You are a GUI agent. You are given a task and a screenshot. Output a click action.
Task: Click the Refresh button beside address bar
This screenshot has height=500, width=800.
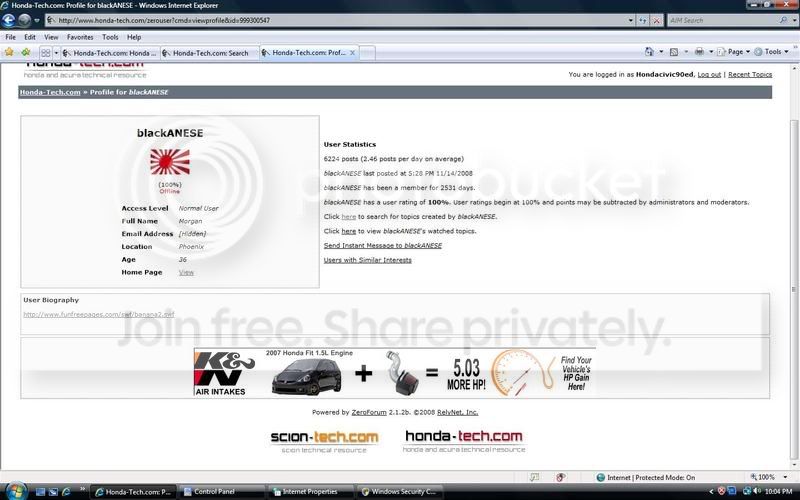pyautogui.click(x=643, y=20)
